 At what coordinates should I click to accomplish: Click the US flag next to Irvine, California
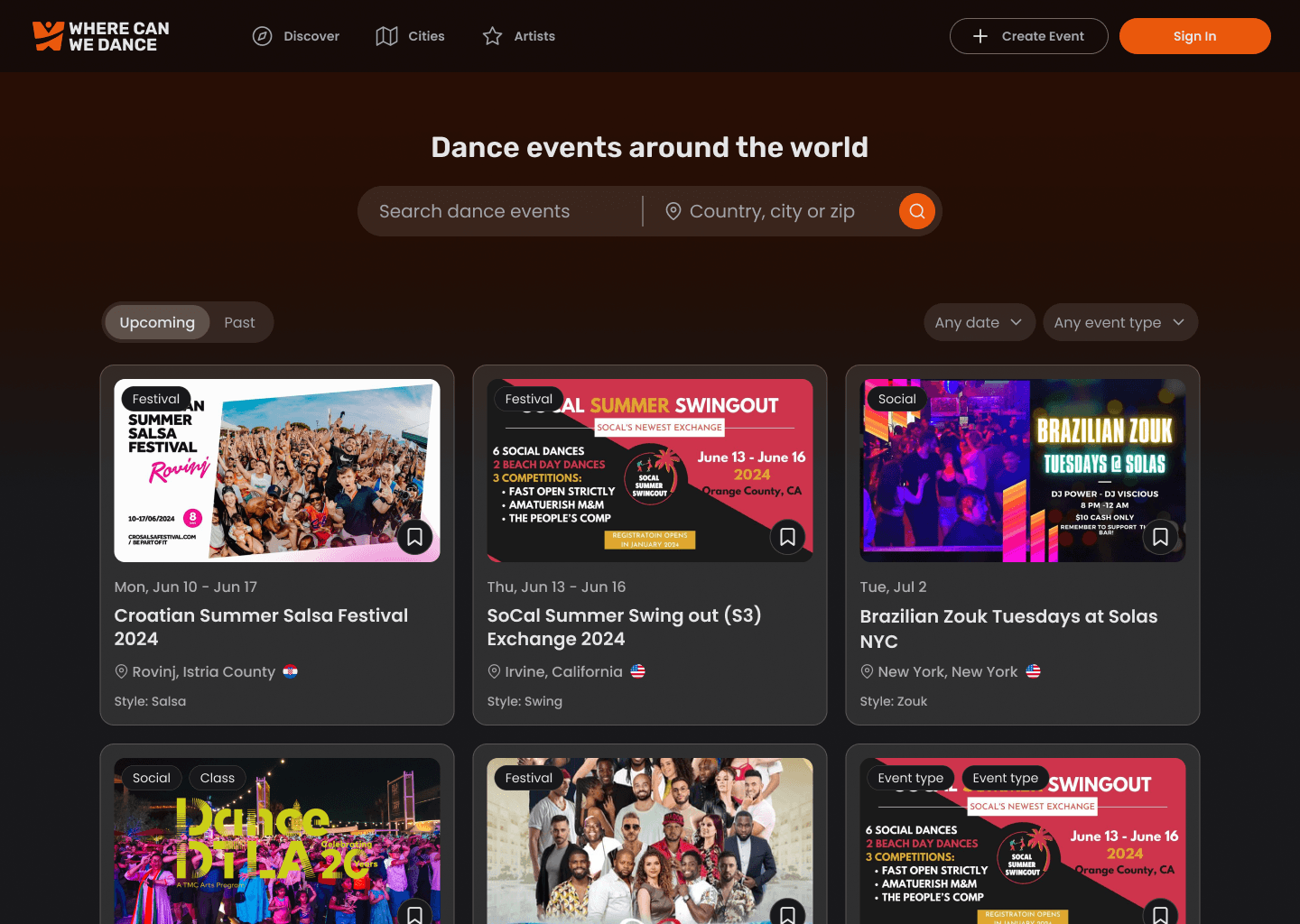(638, 671)
